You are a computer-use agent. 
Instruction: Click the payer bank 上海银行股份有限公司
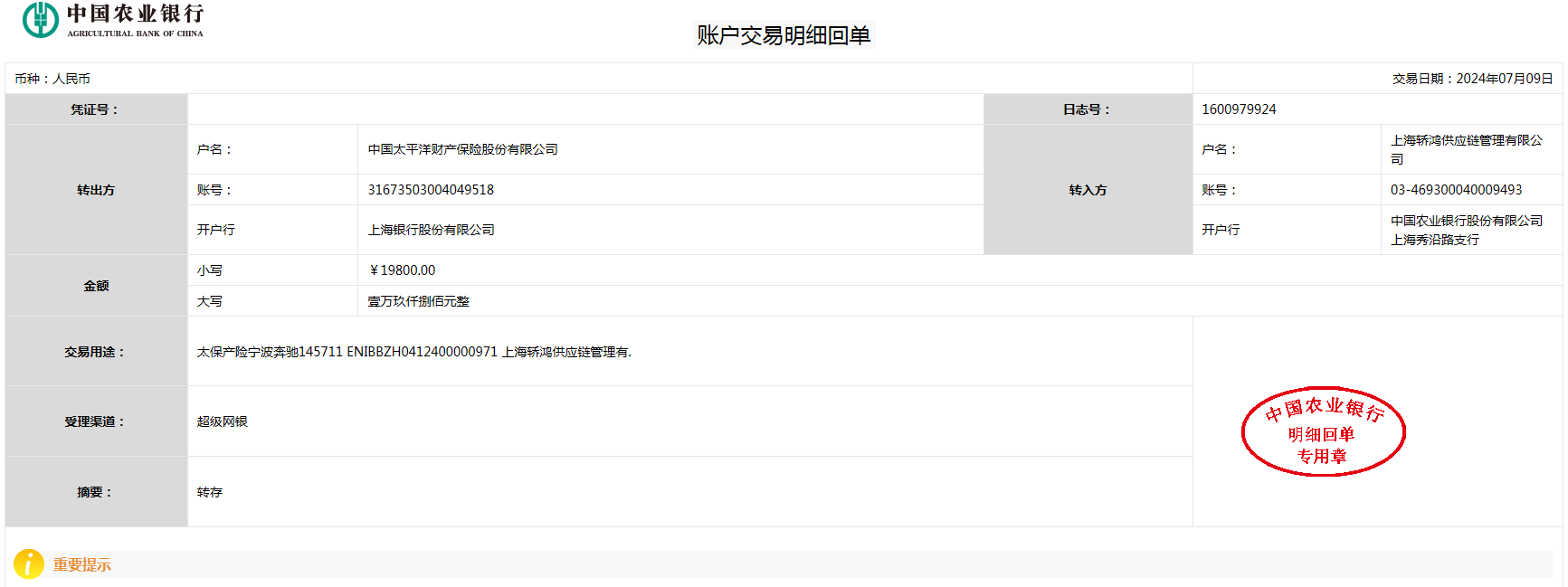(431, 230)
